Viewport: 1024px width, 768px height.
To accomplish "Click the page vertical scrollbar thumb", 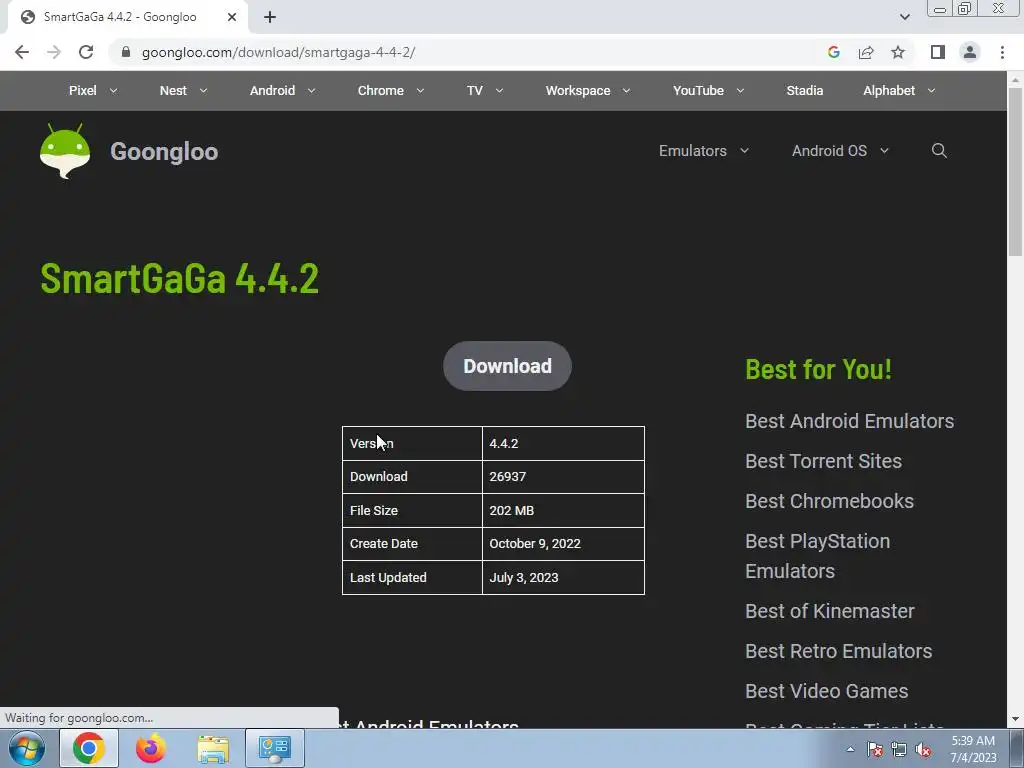I will click(1015, 172).
